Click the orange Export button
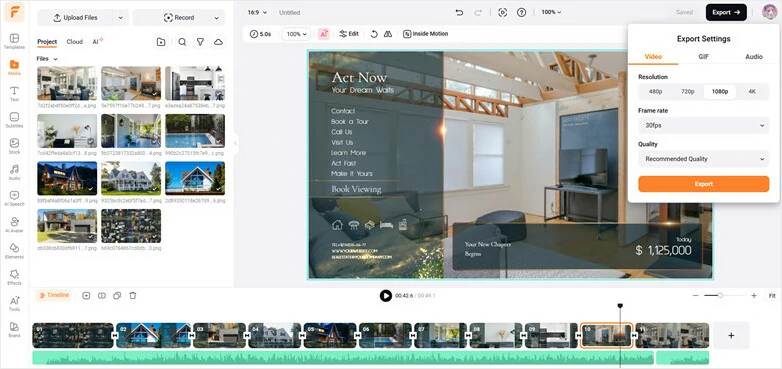 pyautogui.click(x=704, y=184)
